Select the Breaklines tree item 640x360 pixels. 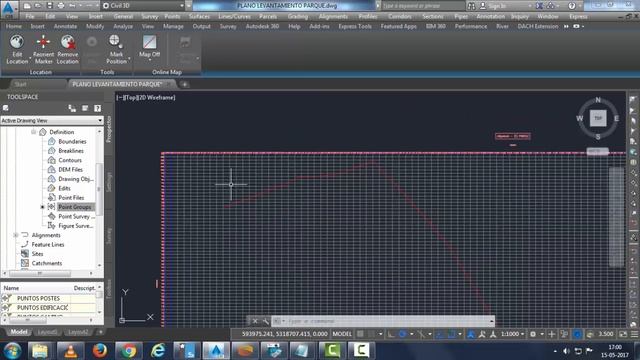pos(71,151)
